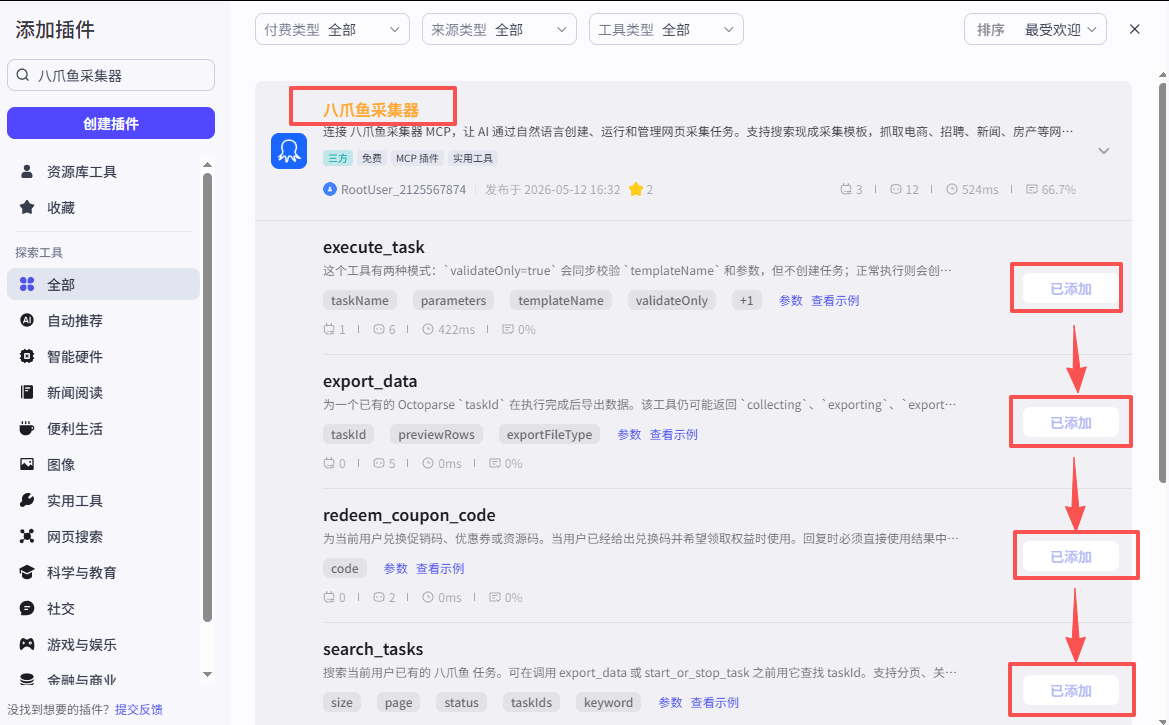Open the 付费类型 dropdown
The image size is (1169, 725).
click(x=333, y=29)
